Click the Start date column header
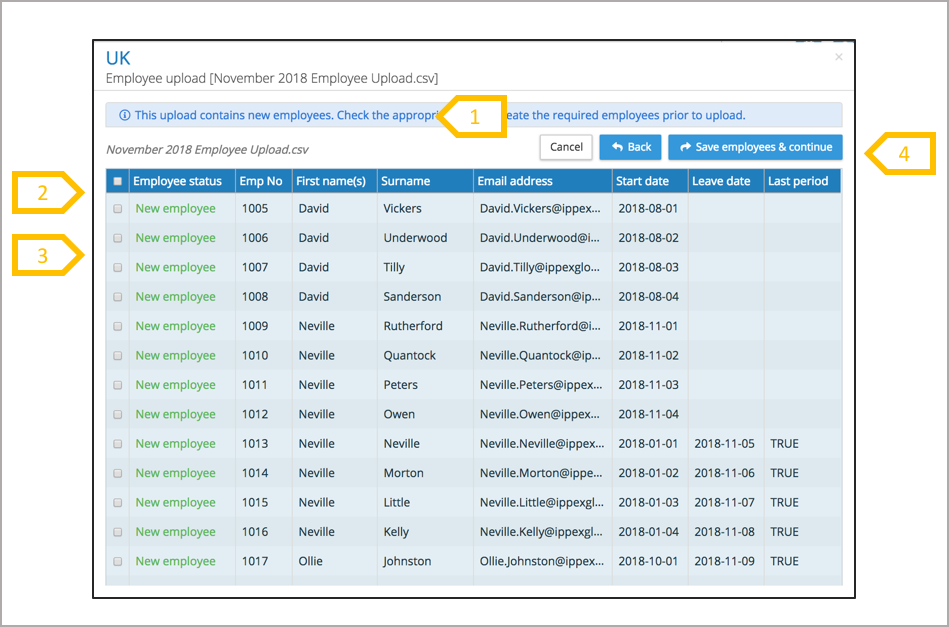Screen dimensions: 949x627 coord(643,181)
